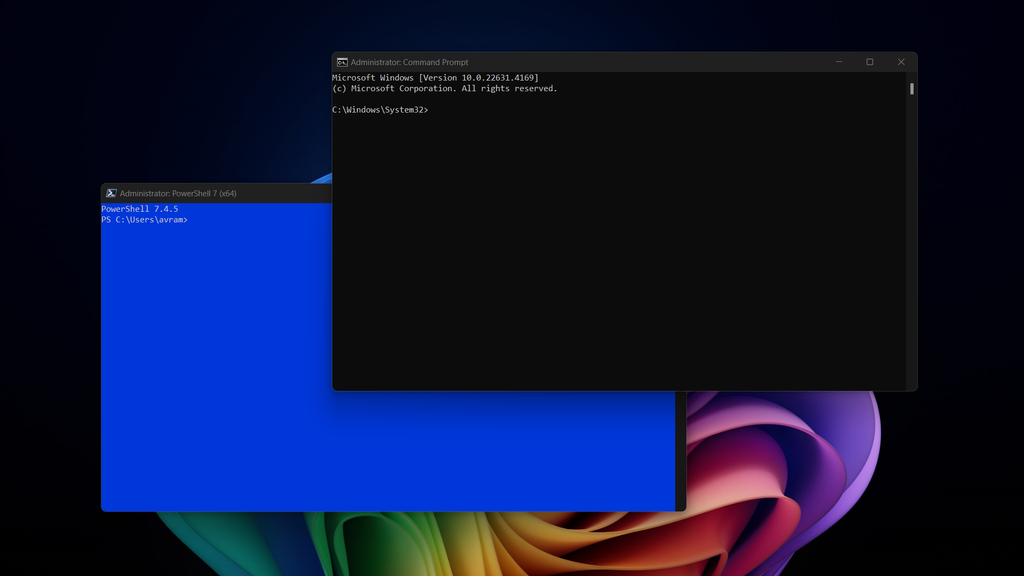Select the minimize icon on Command Prompt
Screen dimensions: 1024x576
point(839,61)
